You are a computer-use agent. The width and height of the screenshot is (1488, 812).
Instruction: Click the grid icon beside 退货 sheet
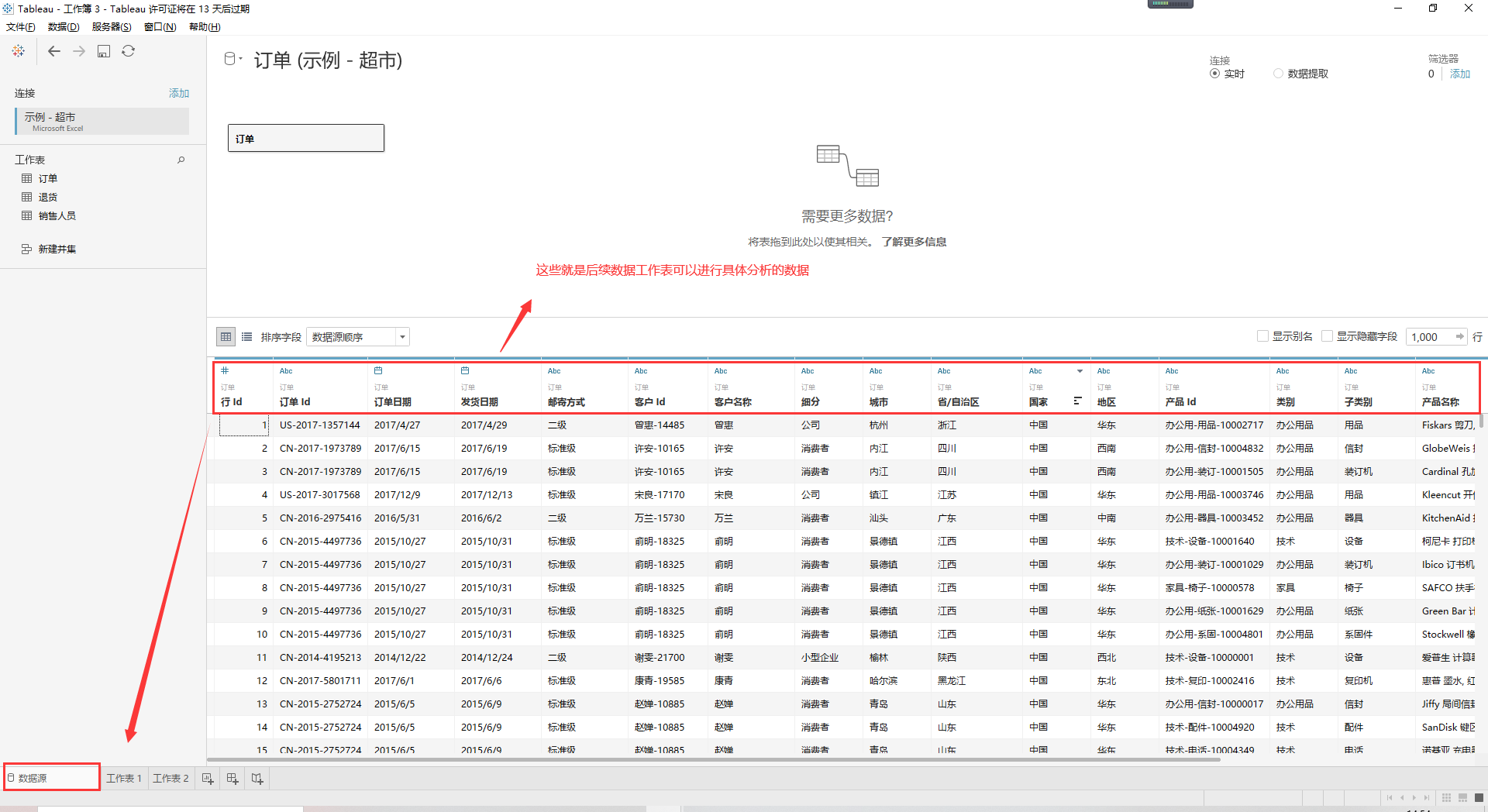[x=27, y=197]
